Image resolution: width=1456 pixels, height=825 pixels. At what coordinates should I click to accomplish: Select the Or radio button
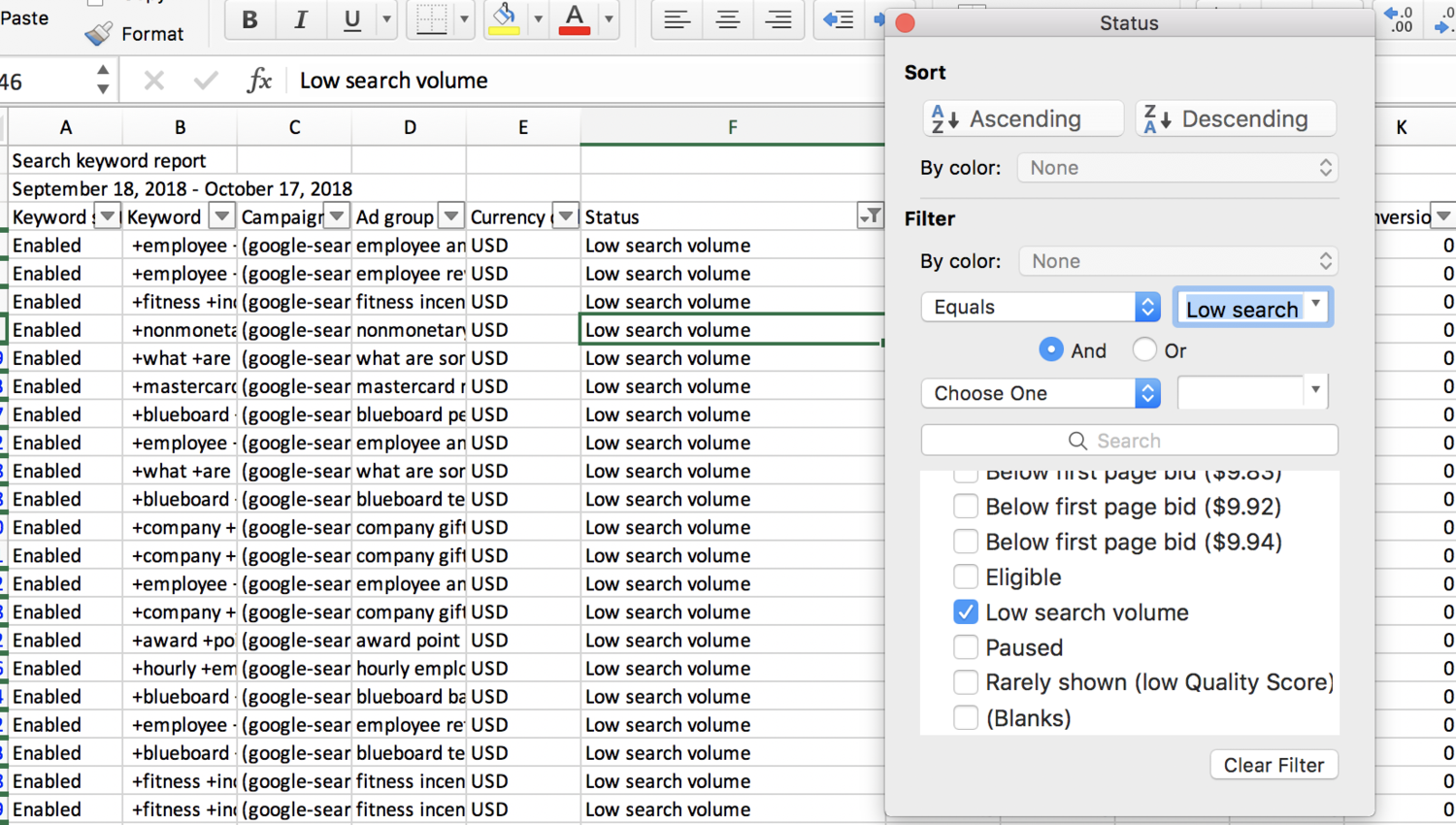(1145, 350)
